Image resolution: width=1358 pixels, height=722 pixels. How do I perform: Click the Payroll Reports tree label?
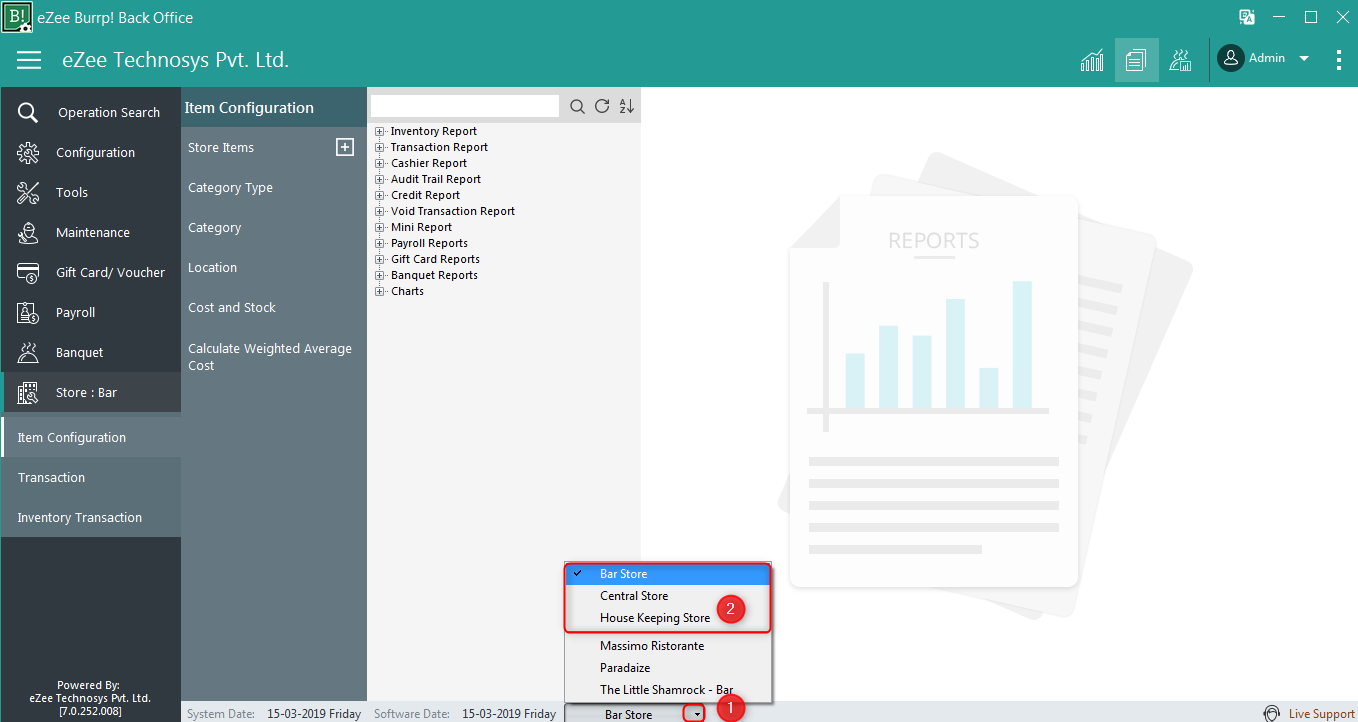tap(429, 243)
